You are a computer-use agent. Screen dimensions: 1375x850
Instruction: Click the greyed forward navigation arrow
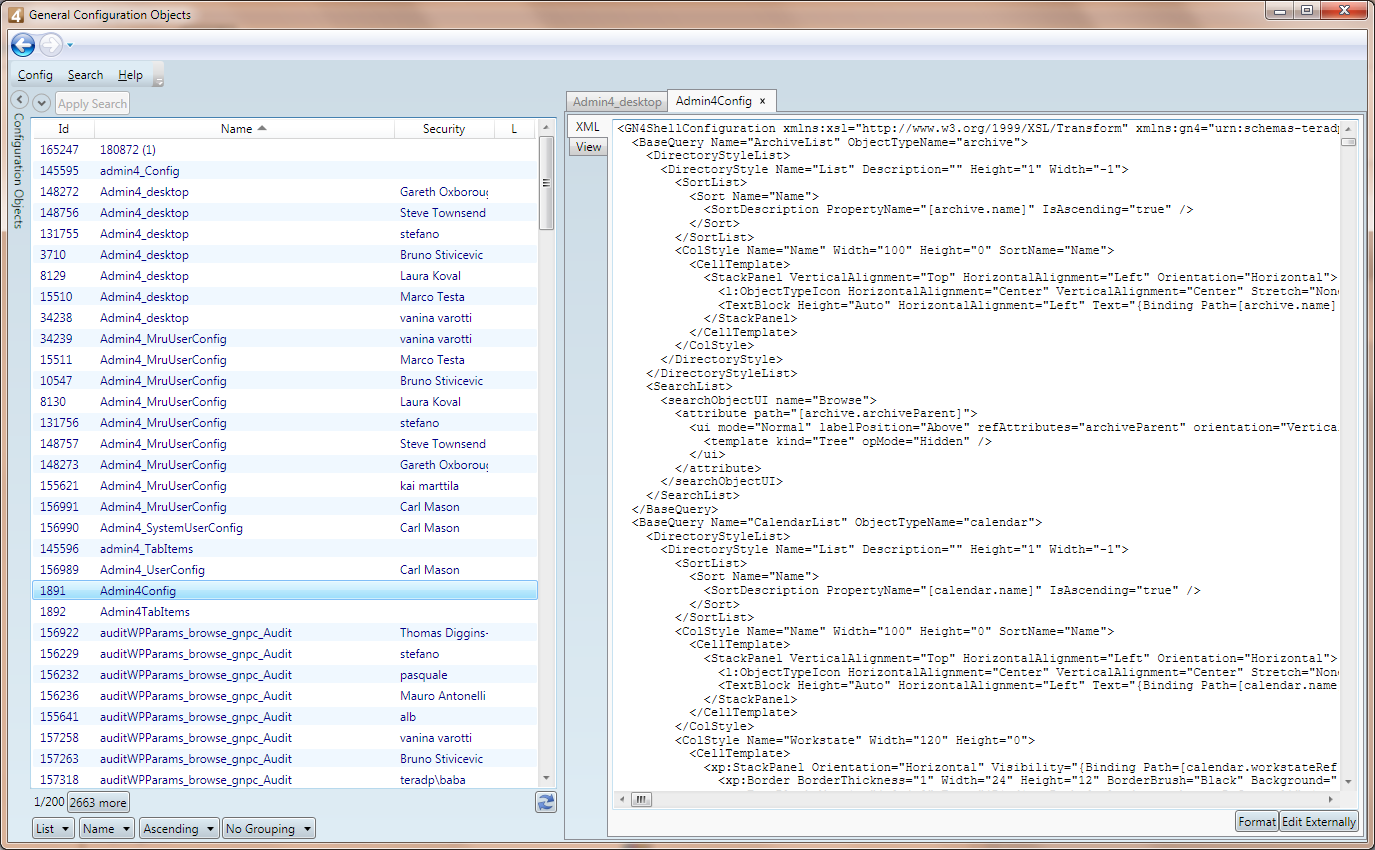pos(50,45)
